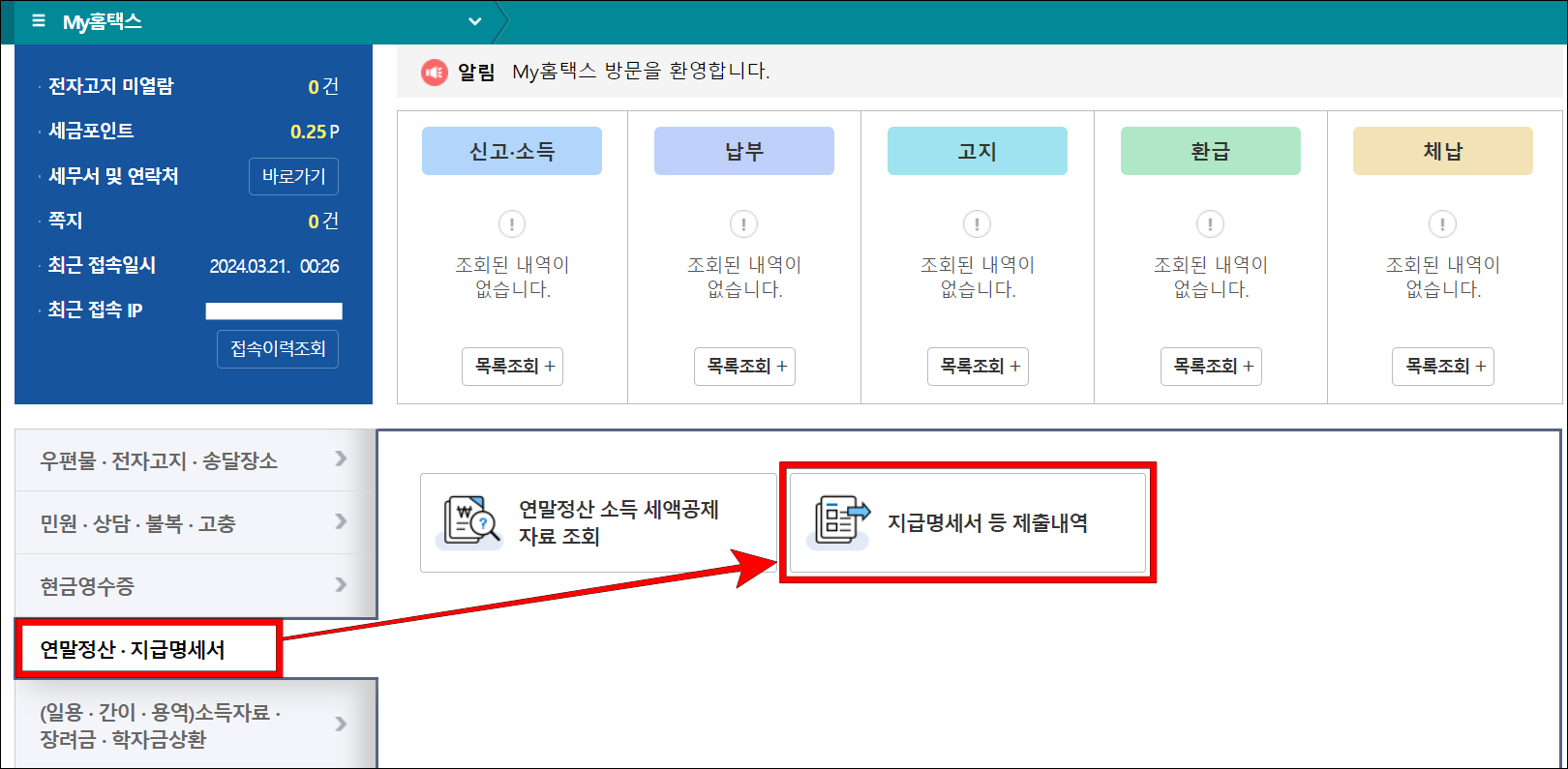Open 민원·상담·불복·고충 menu

(196, 523)
